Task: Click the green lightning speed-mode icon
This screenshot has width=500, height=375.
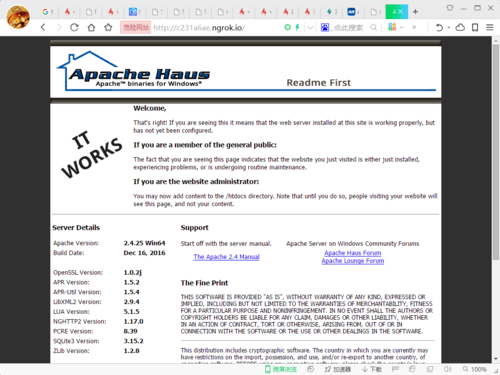Action: tap(297, 27)
